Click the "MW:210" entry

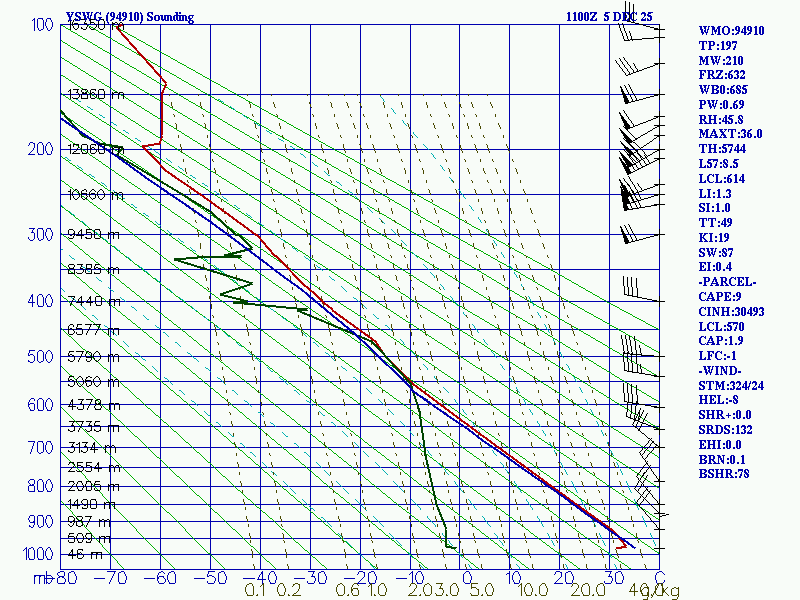721,60
